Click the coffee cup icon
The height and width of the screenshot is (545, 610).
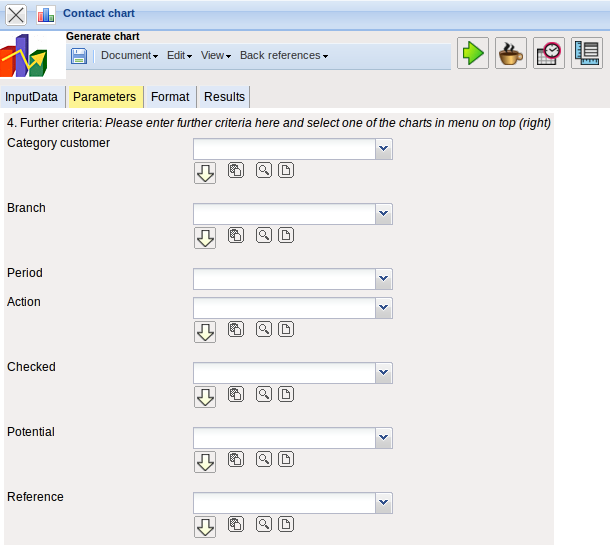tap(511, 53)
